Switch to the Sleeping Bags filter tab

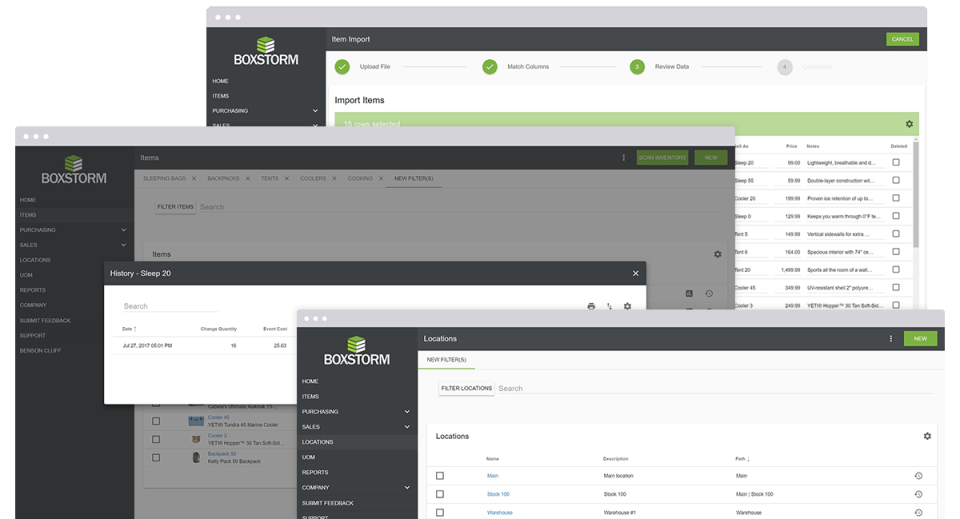click(x=164, y=179)
